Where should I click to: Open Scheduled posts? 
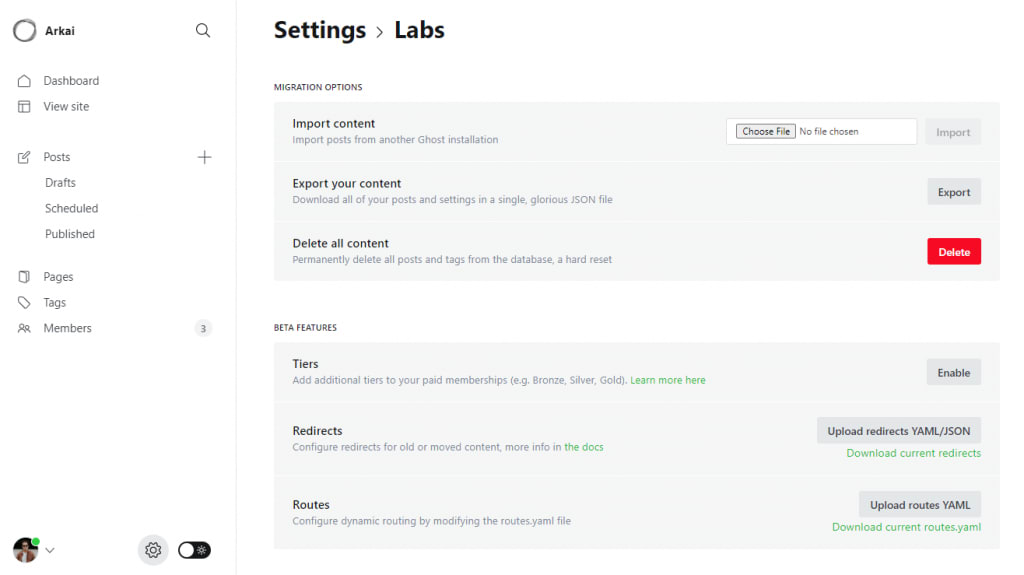pos(71,208)
